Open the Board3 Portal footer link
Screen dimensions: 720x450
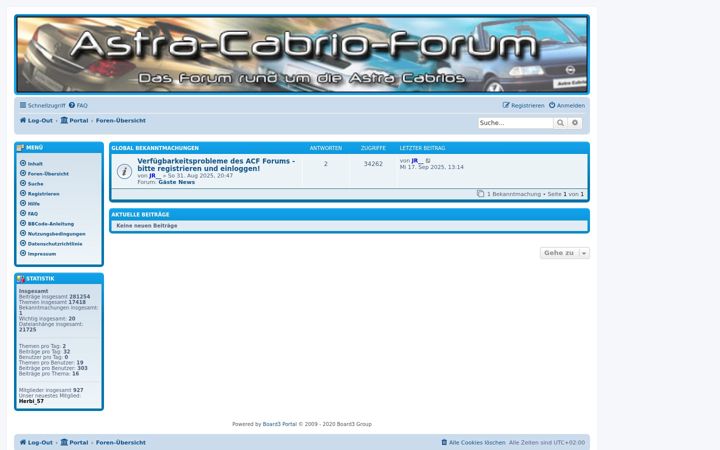280,424
